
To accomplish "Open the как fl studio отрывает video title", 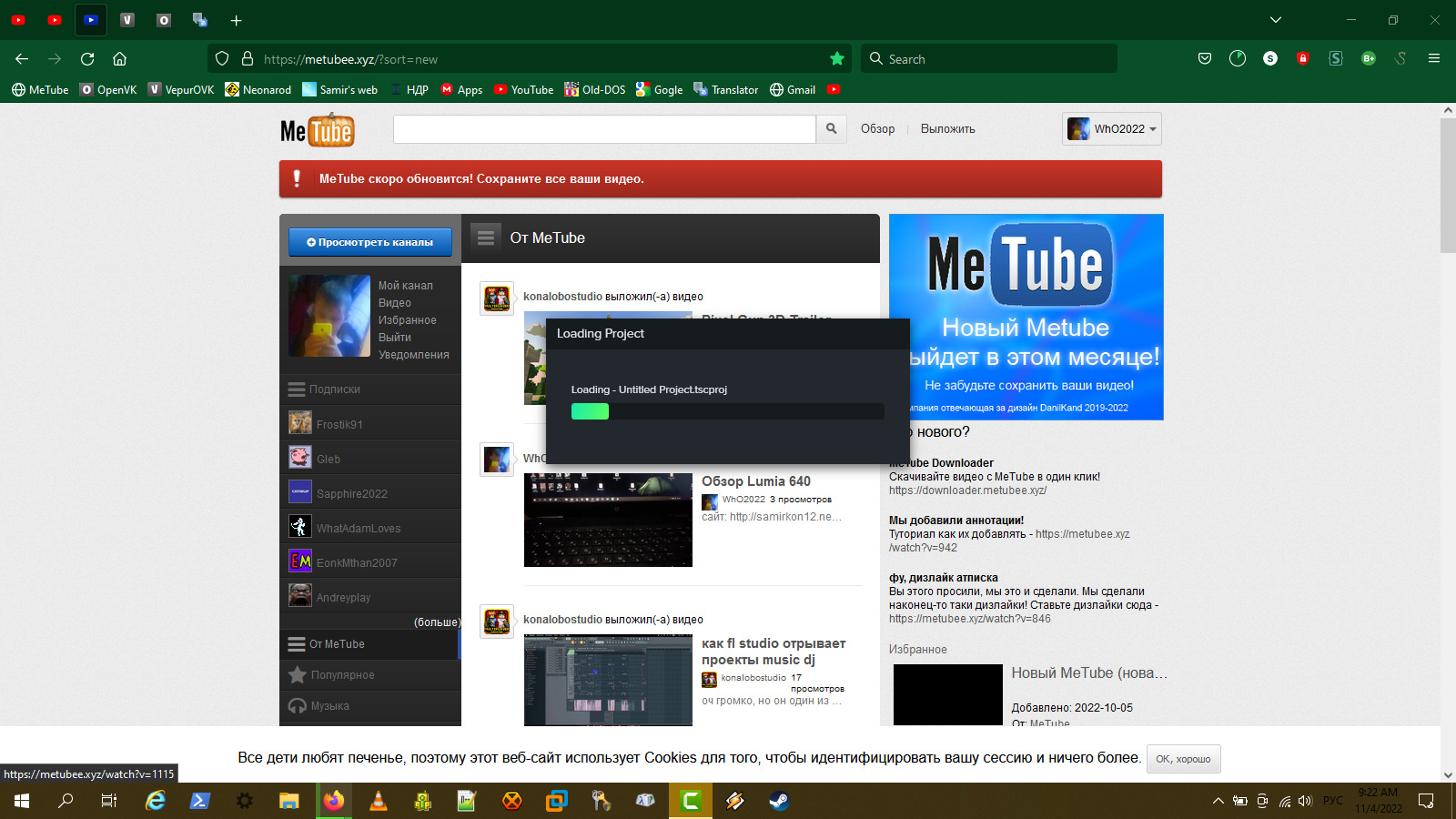I will 773,652.
